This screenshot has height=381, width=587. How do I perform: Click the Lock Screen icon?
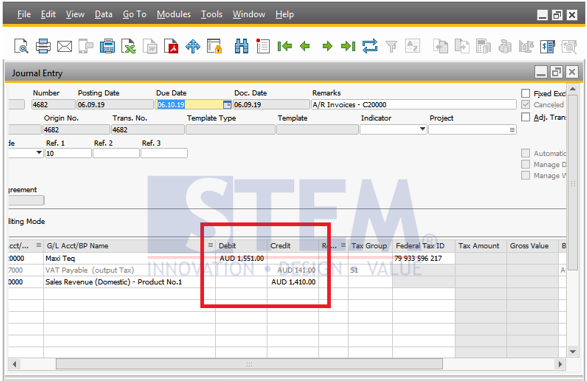(215, 46)
